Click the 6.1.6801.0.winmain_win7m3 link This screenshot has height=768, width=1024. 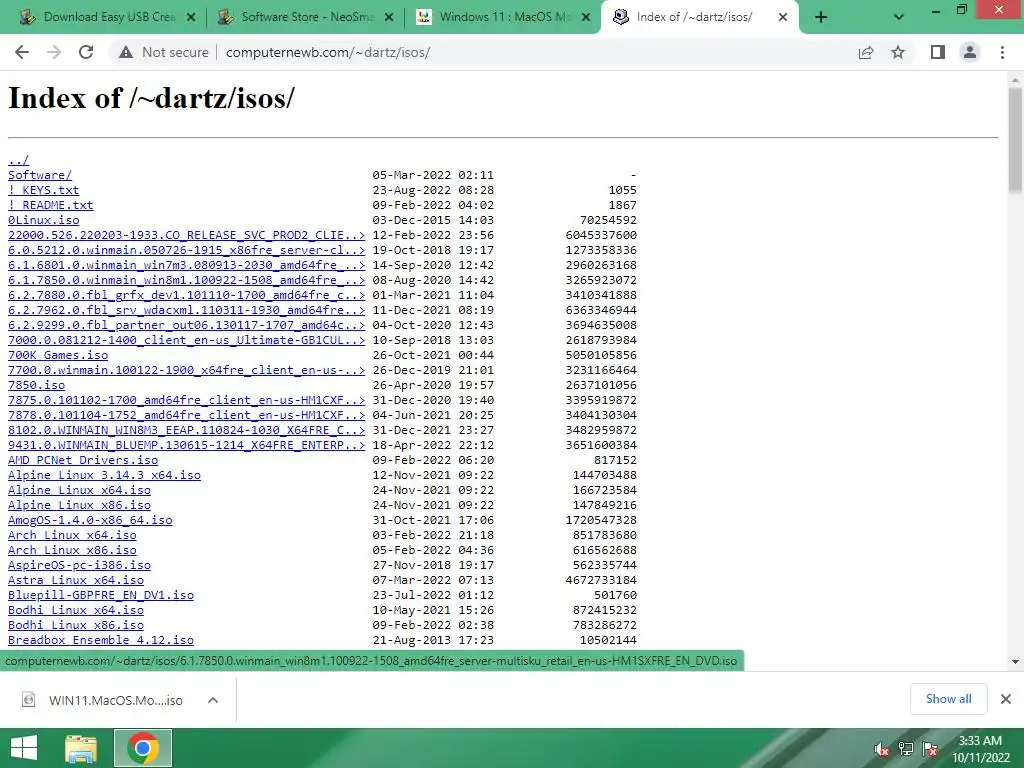click(x=186, y=265)
